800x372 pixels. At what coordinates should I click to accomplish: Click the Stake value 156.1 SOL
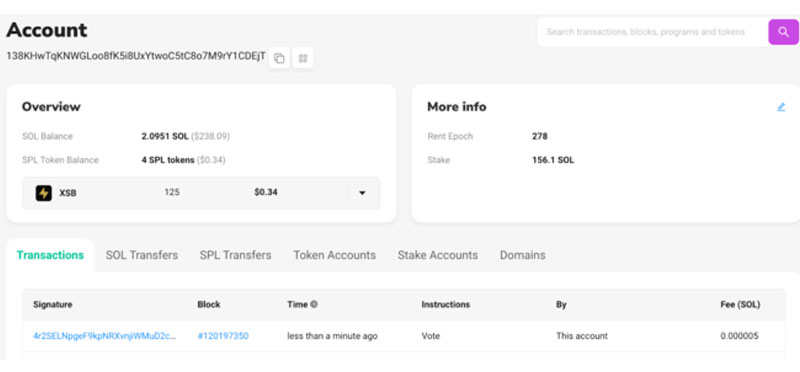[553, 160]
